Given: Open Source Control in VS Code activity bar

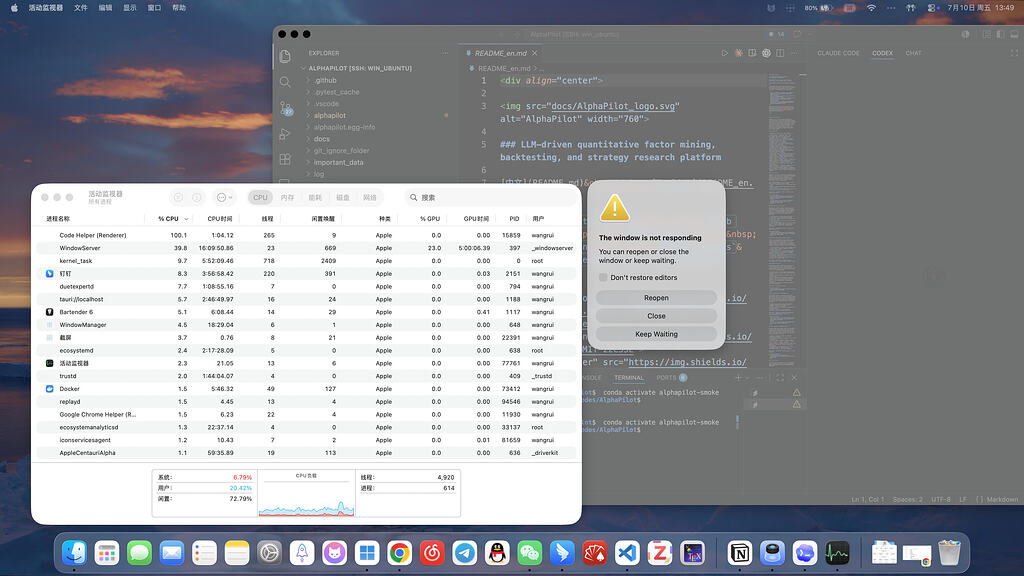Looking at the screenshot, I should [286, 108].
